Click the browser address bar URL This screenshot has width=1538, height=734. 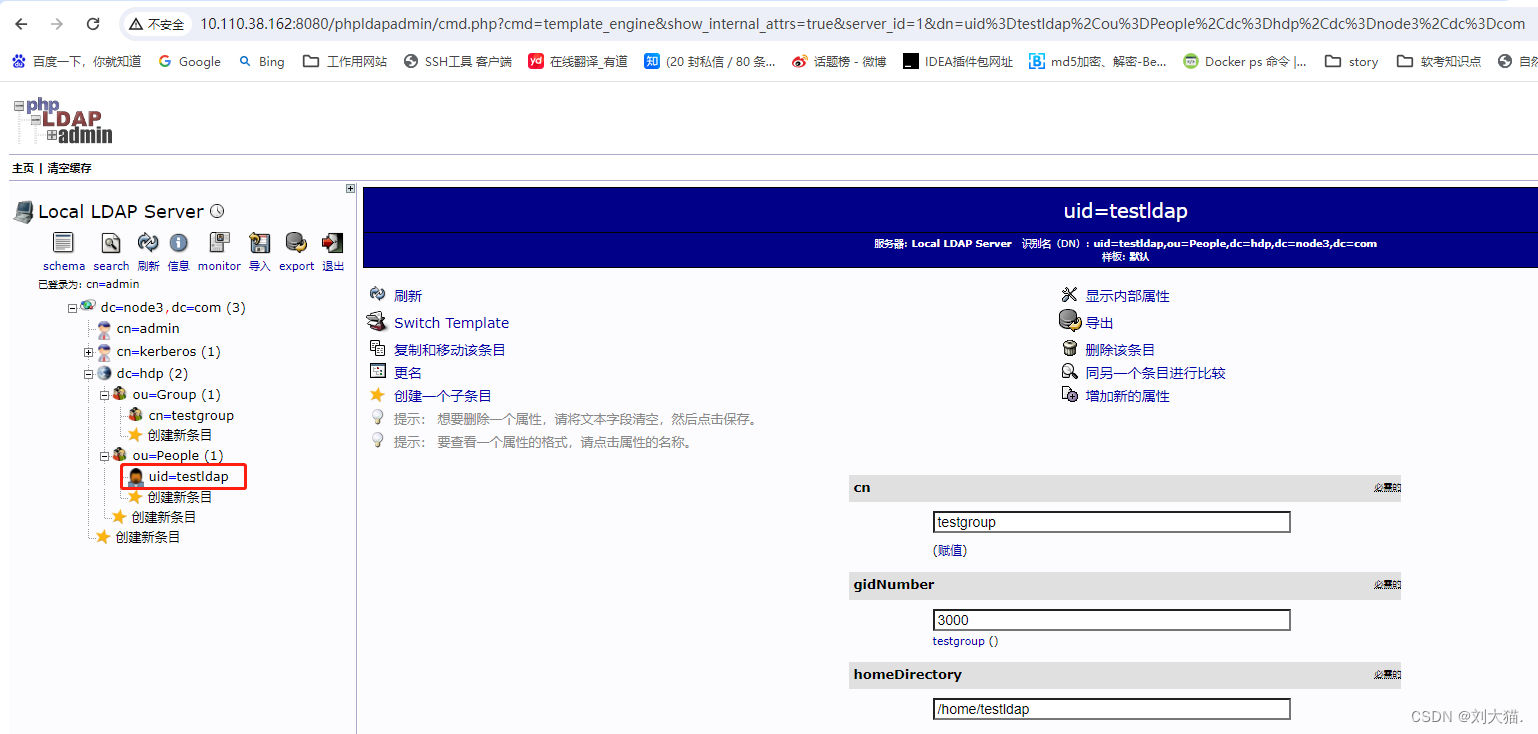(x=862, y=24)
